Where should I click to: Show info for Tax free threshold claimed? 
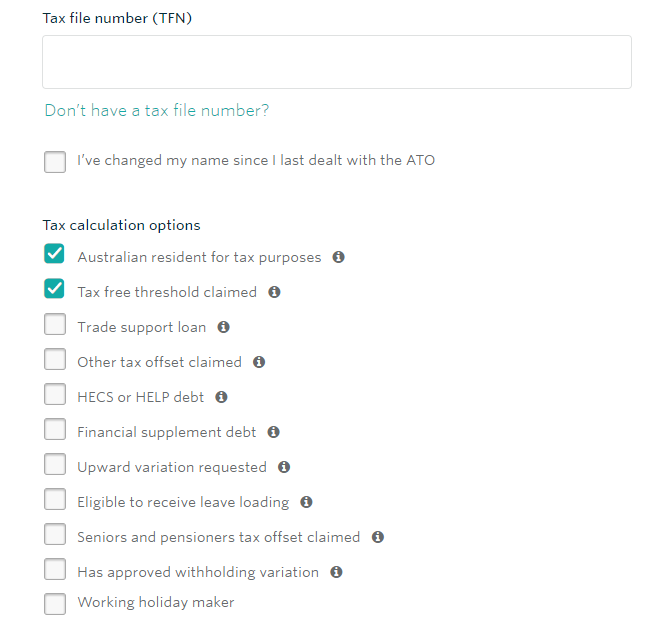point(274,292)
